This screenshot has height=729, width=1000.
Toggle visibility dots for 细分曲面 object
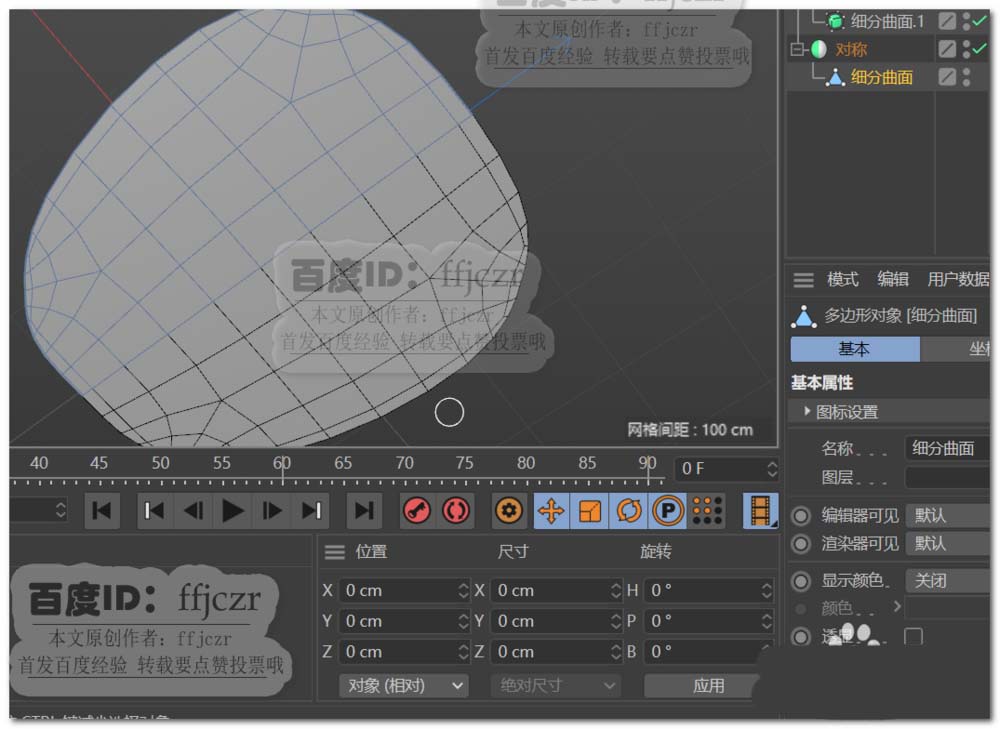(x=967, y=77)
